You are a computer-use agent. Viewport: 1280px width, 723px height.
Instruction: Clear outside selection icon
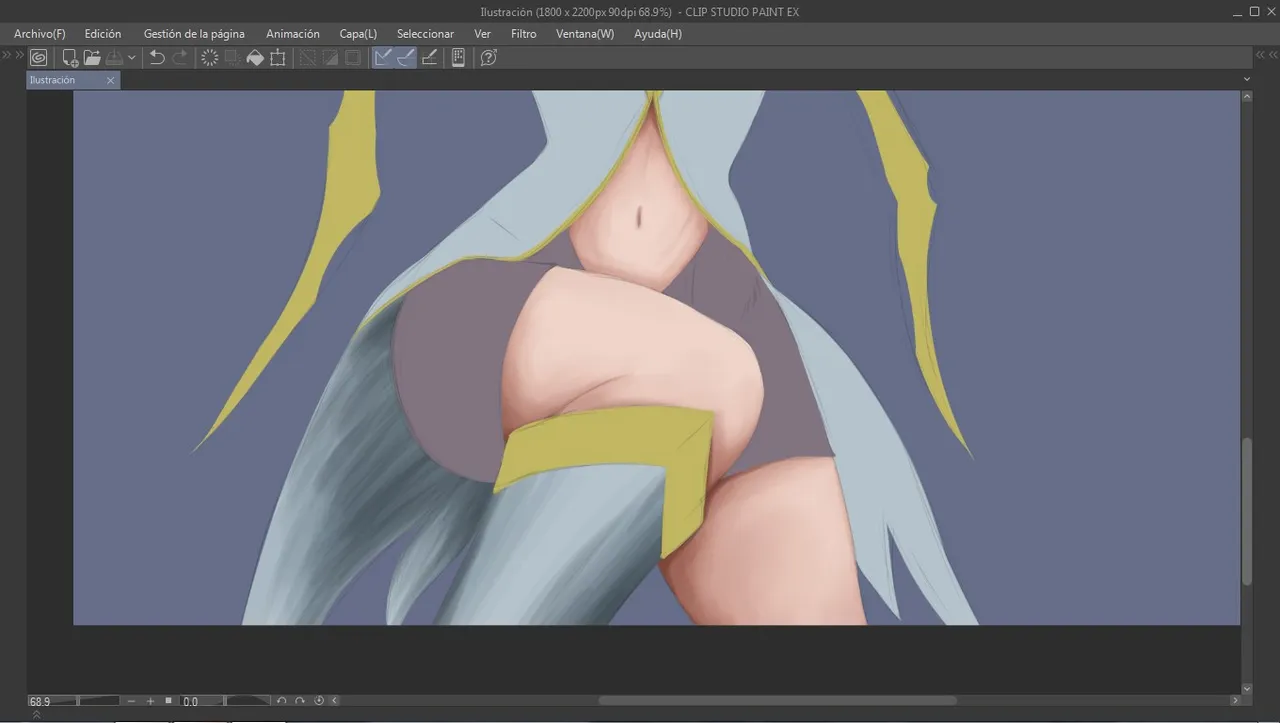(232, 58)
